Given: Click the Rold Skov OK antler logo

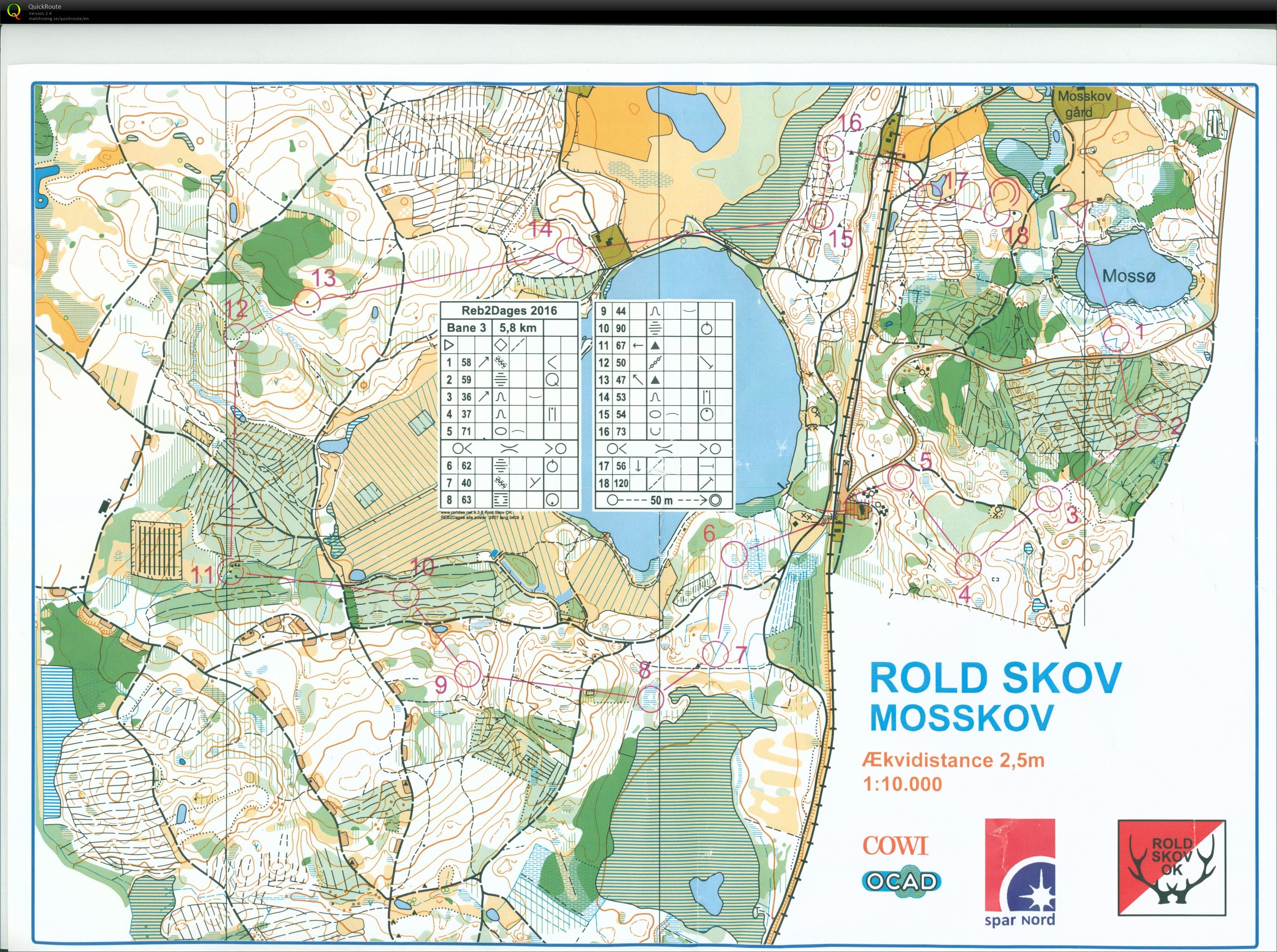Looking at the screenshot, I should [x=1172, y=868].
